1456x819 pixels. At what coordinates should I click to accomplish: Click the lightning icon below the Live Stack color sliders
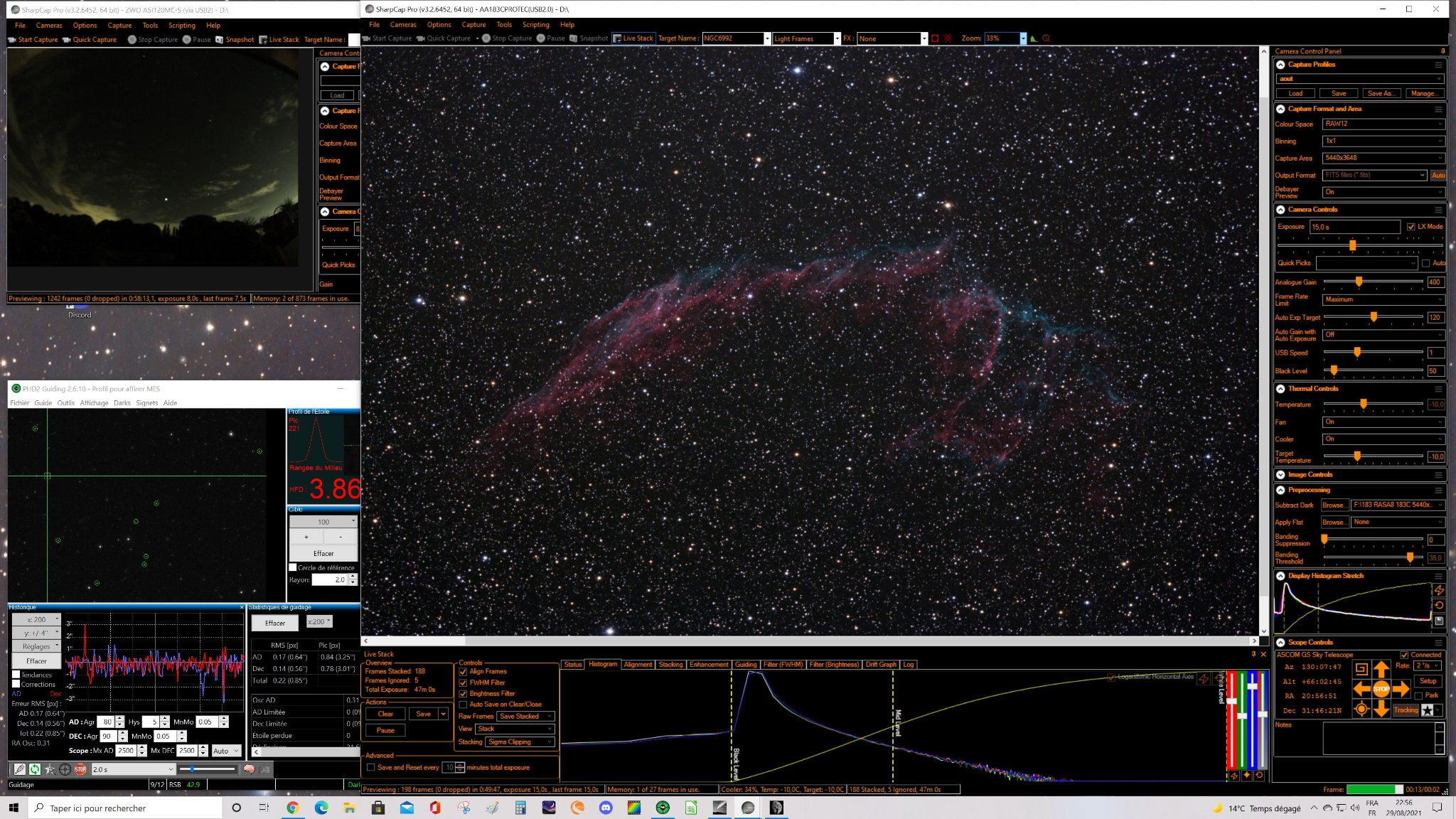1234,776
